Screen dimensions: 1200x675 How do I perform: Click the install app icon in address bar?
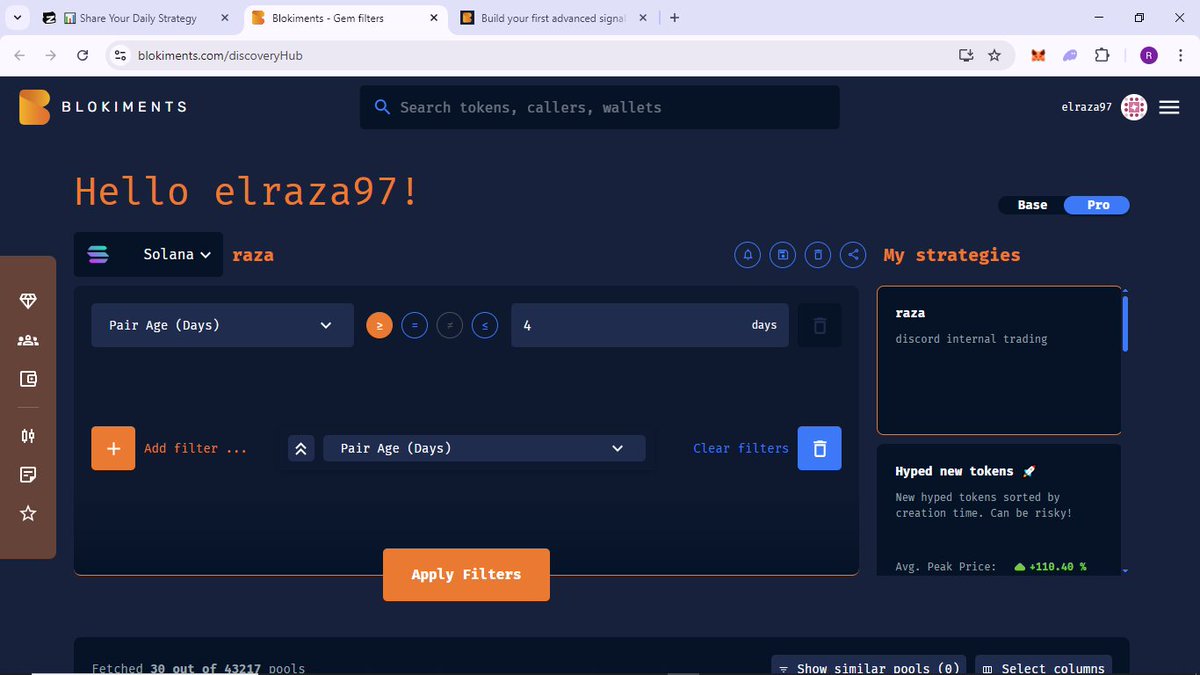965,56
